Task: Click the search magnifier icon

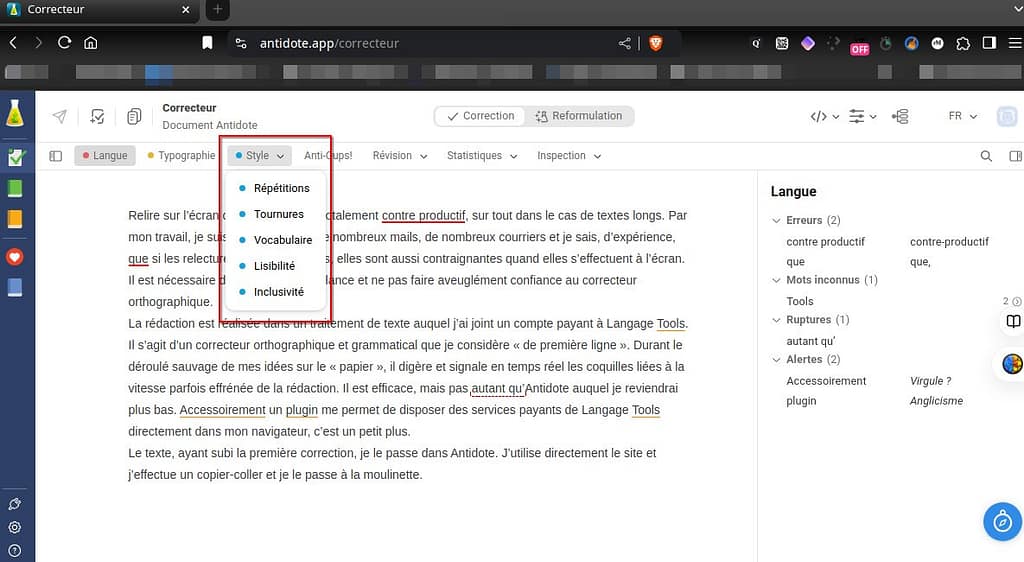Action: [986, 156]
